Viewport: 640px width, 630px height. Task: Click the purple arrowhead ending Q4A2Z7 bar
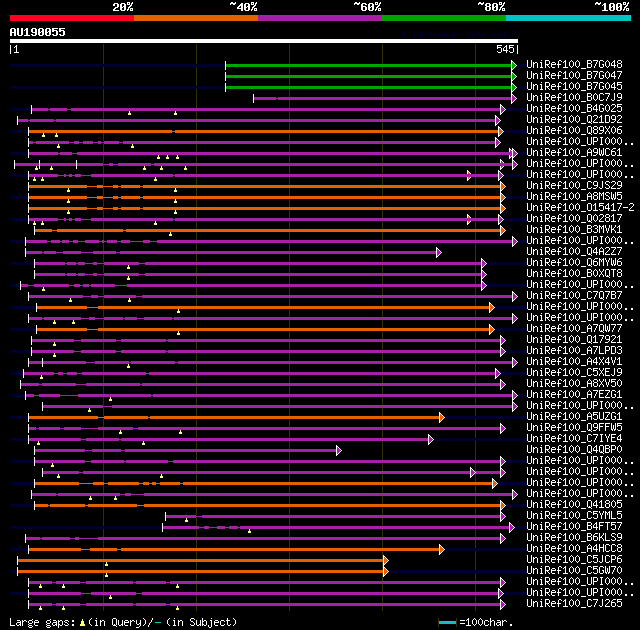pyautogui.click(x=439, y=253)
